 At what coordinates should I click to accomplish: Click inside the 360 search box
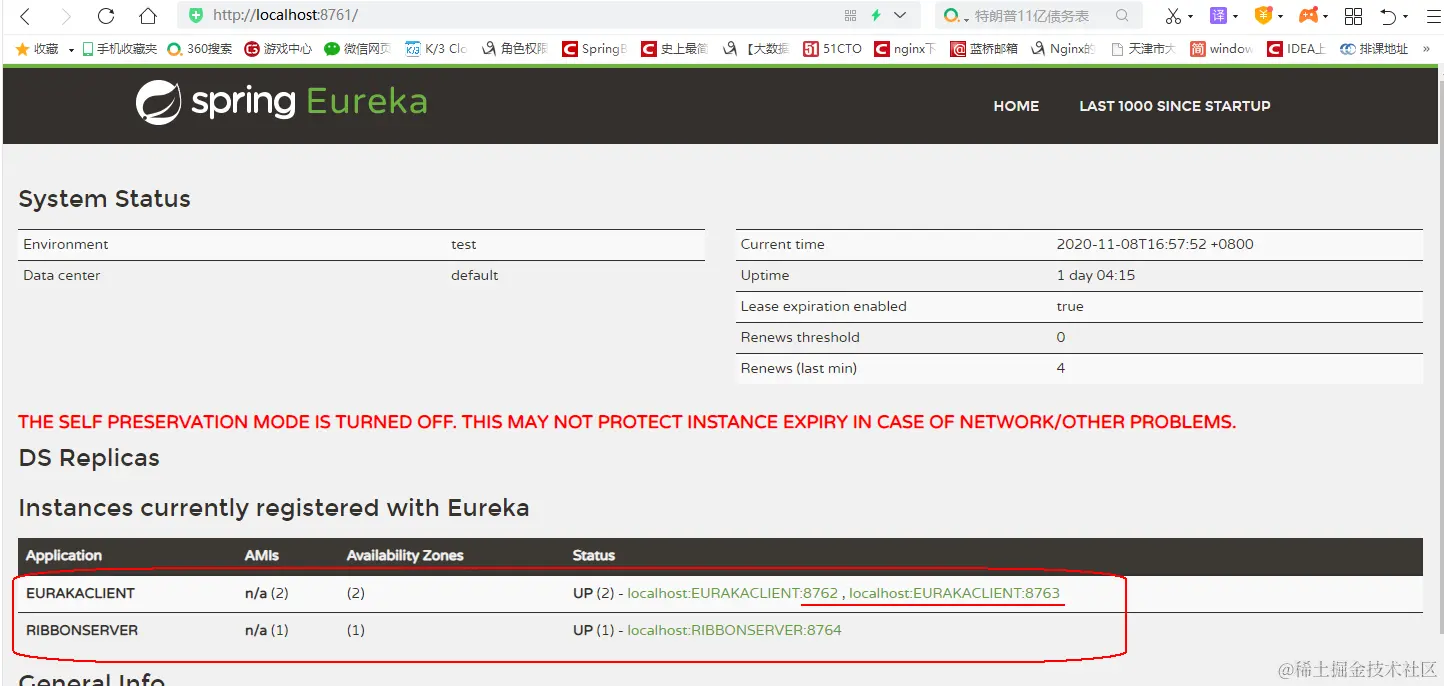click(1040, 16)
